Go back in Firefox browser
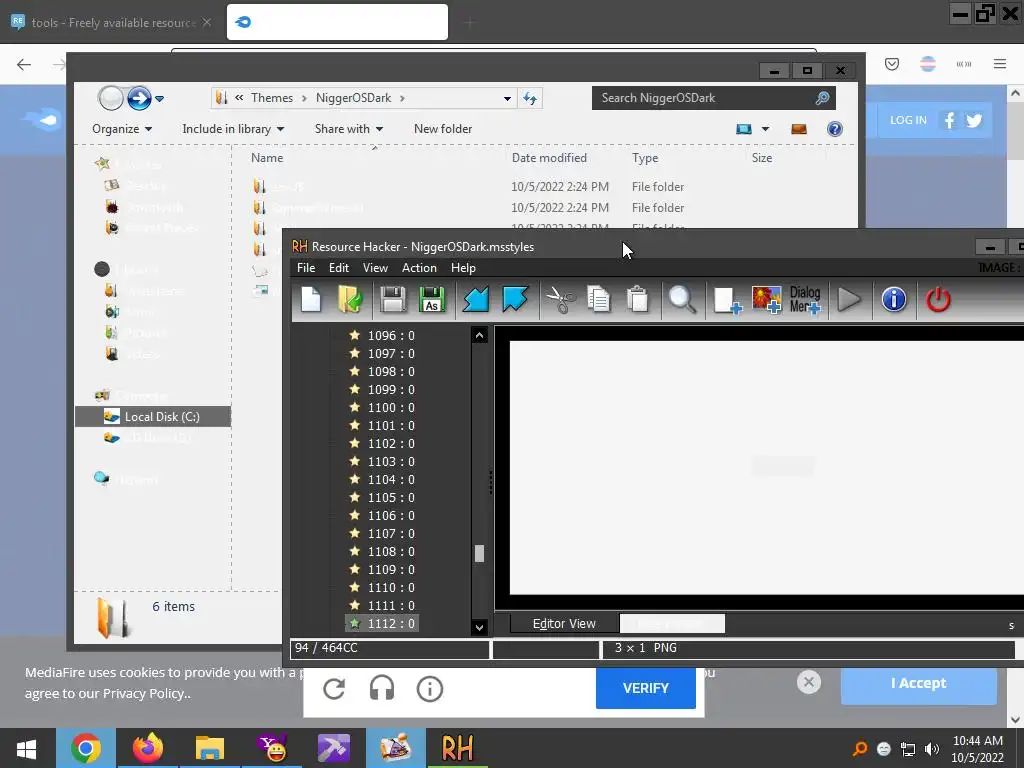 point(24,64)
